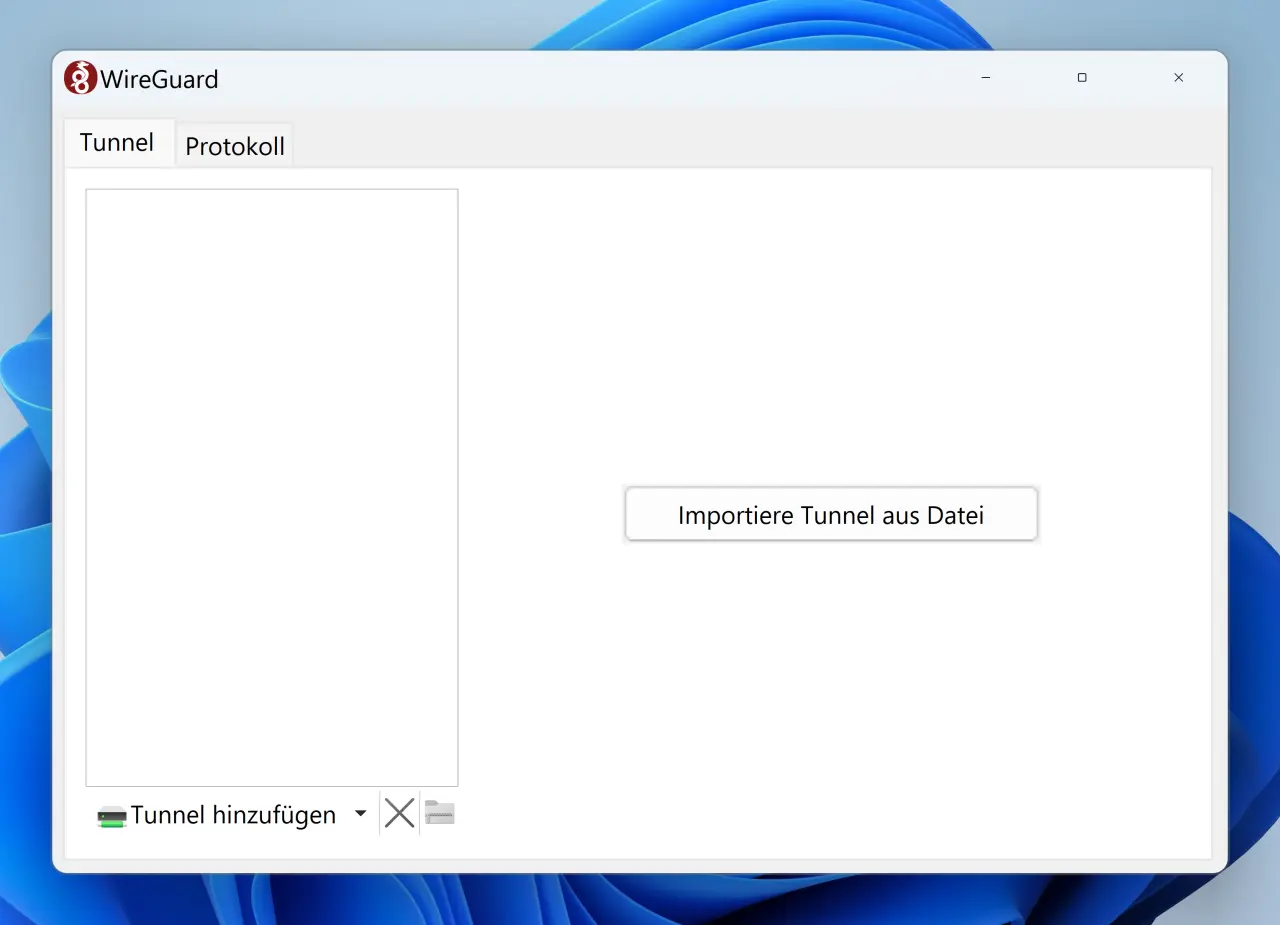Click empty title bar area beside WireGuard

600,78
